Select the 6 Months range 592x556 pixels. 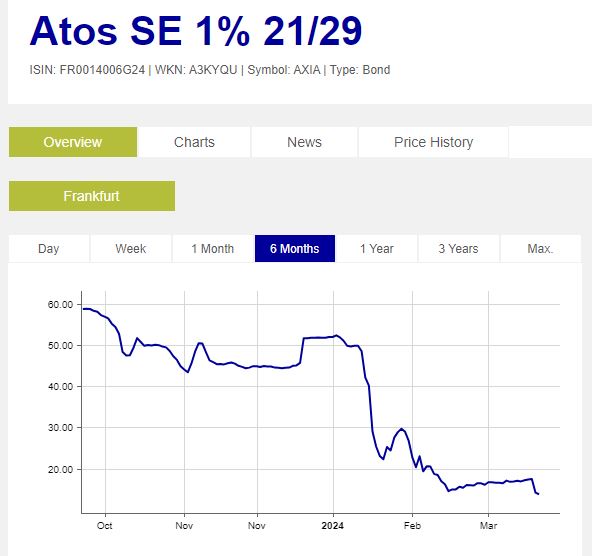coord(295,248)
